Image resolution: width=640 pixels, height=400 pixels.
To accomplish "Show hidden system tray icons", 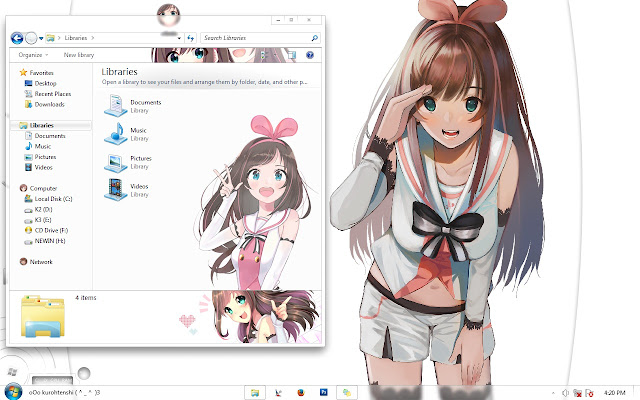I will [x=553, y=393].
